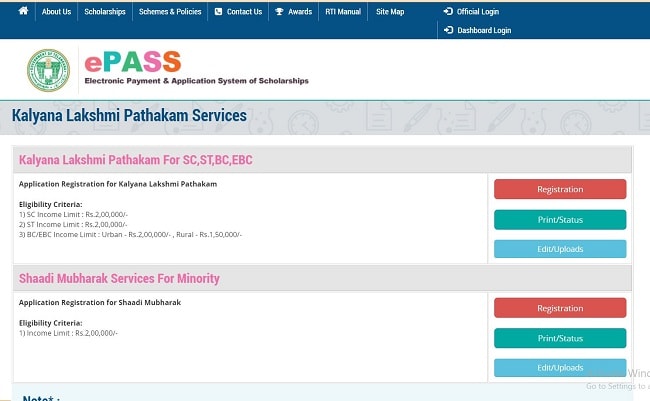Check Print/Status for Shaadi Mubharak
This screenshot has width=650, height=401.
pyautogui.click(x=560, y=338)
